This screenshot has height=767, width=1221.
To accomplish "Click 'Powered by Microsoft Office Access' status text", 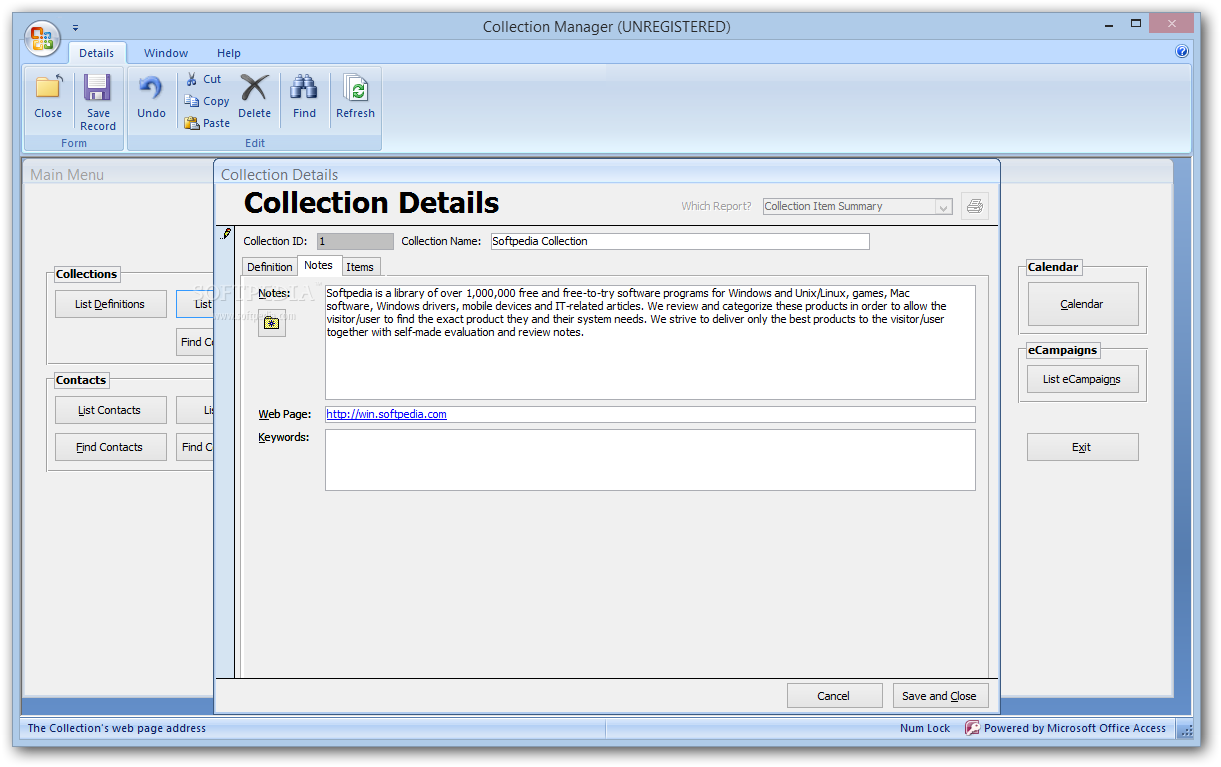I will [1075, 728].
